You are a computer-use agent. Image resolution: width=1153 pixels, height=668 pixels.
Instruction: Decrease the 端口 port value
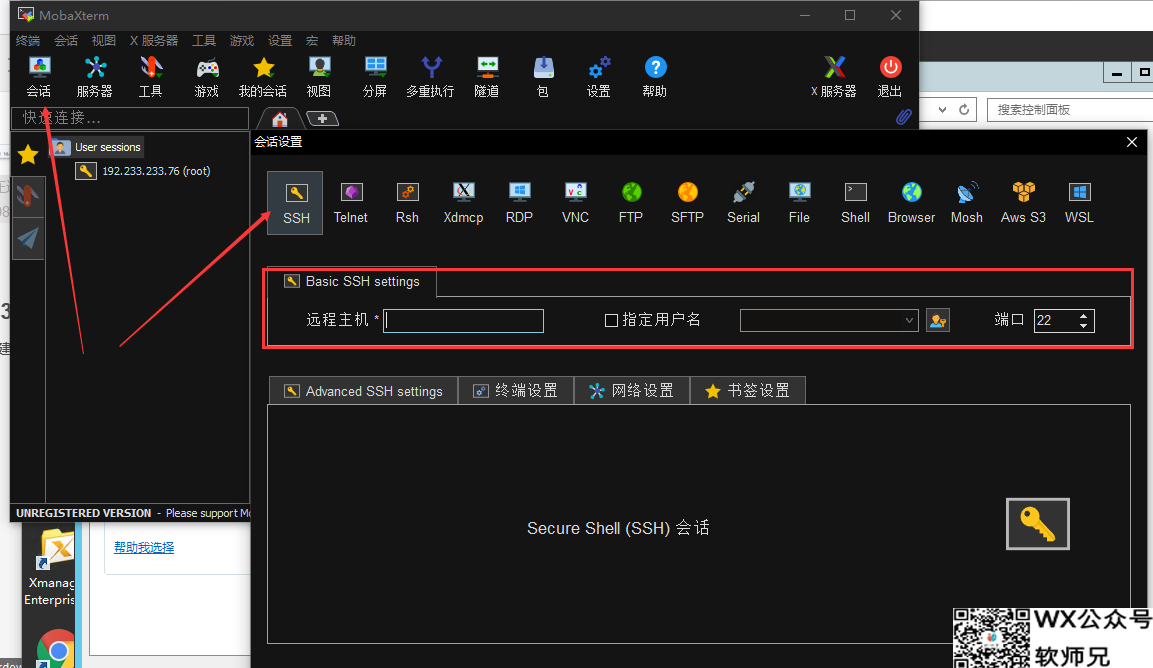pos(1084,325)
